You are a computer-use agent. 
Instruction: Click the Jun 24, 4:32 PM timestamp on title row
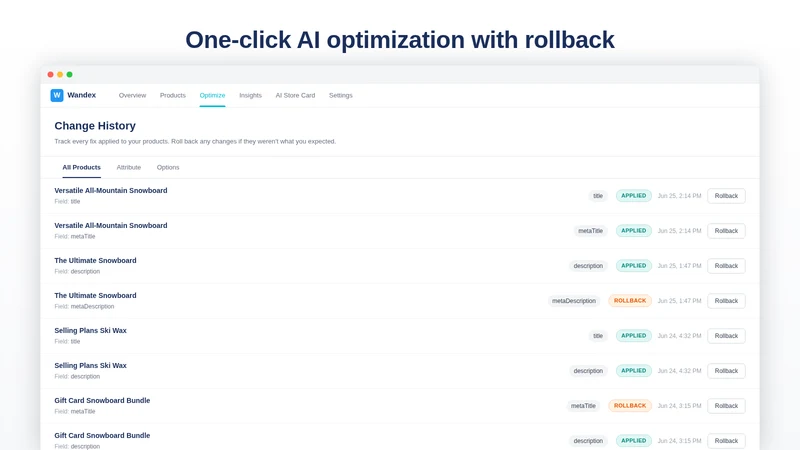pyautogui.click(x=679, y=336)
